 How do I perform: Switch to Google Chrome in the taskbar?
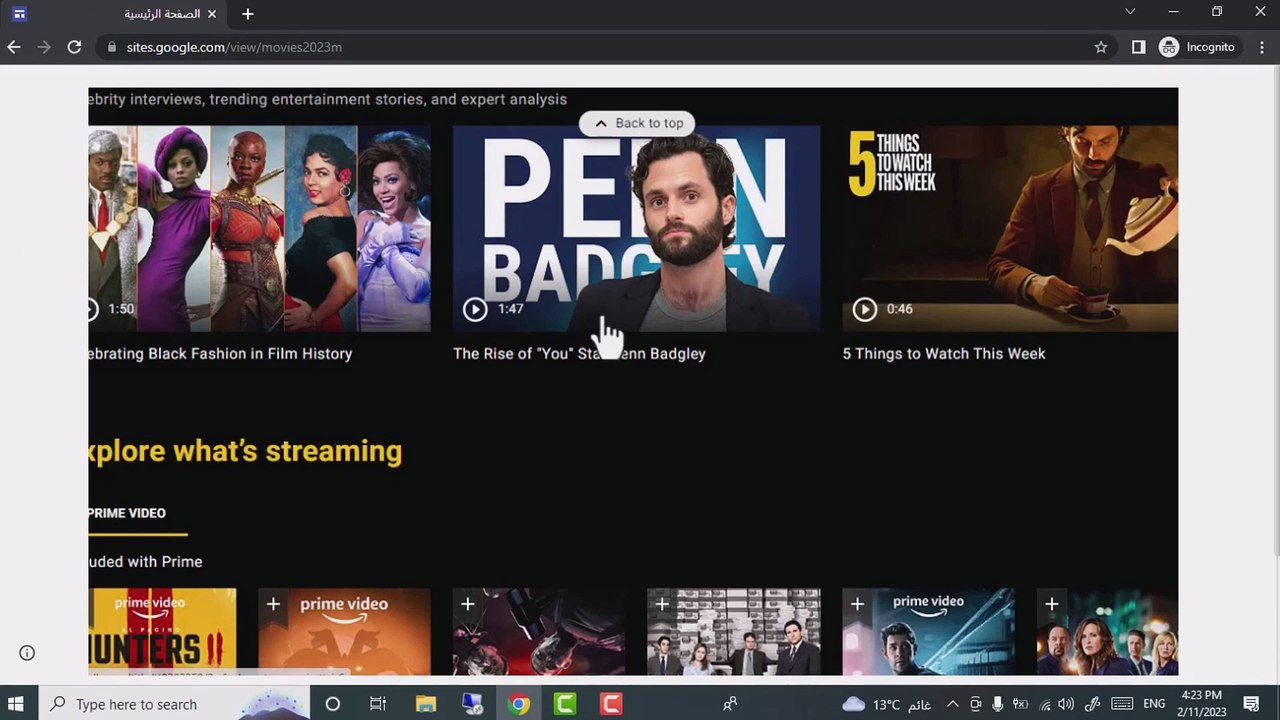(518, 704)
